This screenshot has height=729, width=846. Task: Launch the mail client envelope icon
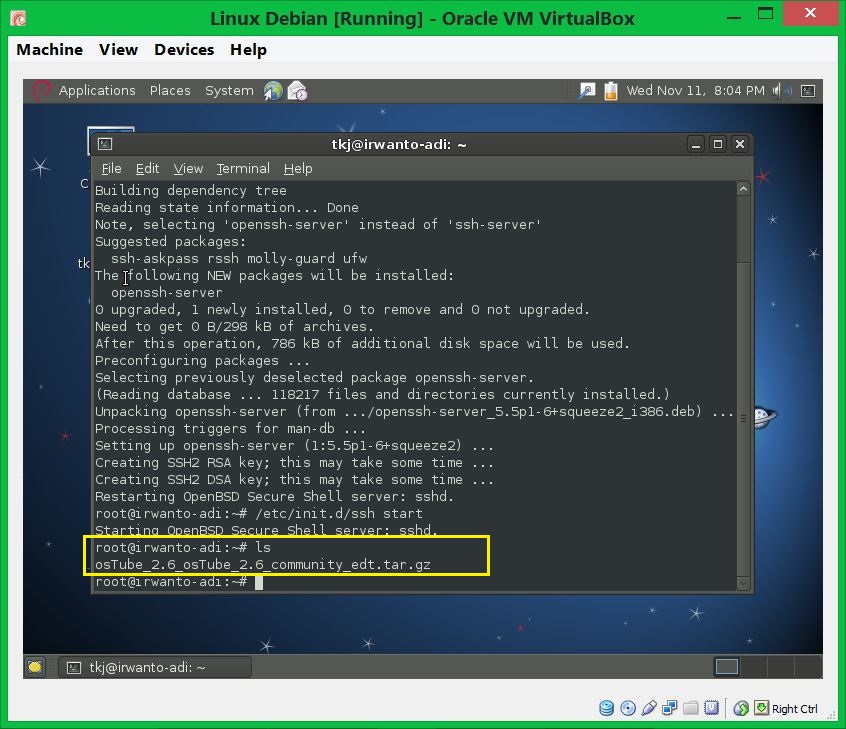tap(297, 91)
